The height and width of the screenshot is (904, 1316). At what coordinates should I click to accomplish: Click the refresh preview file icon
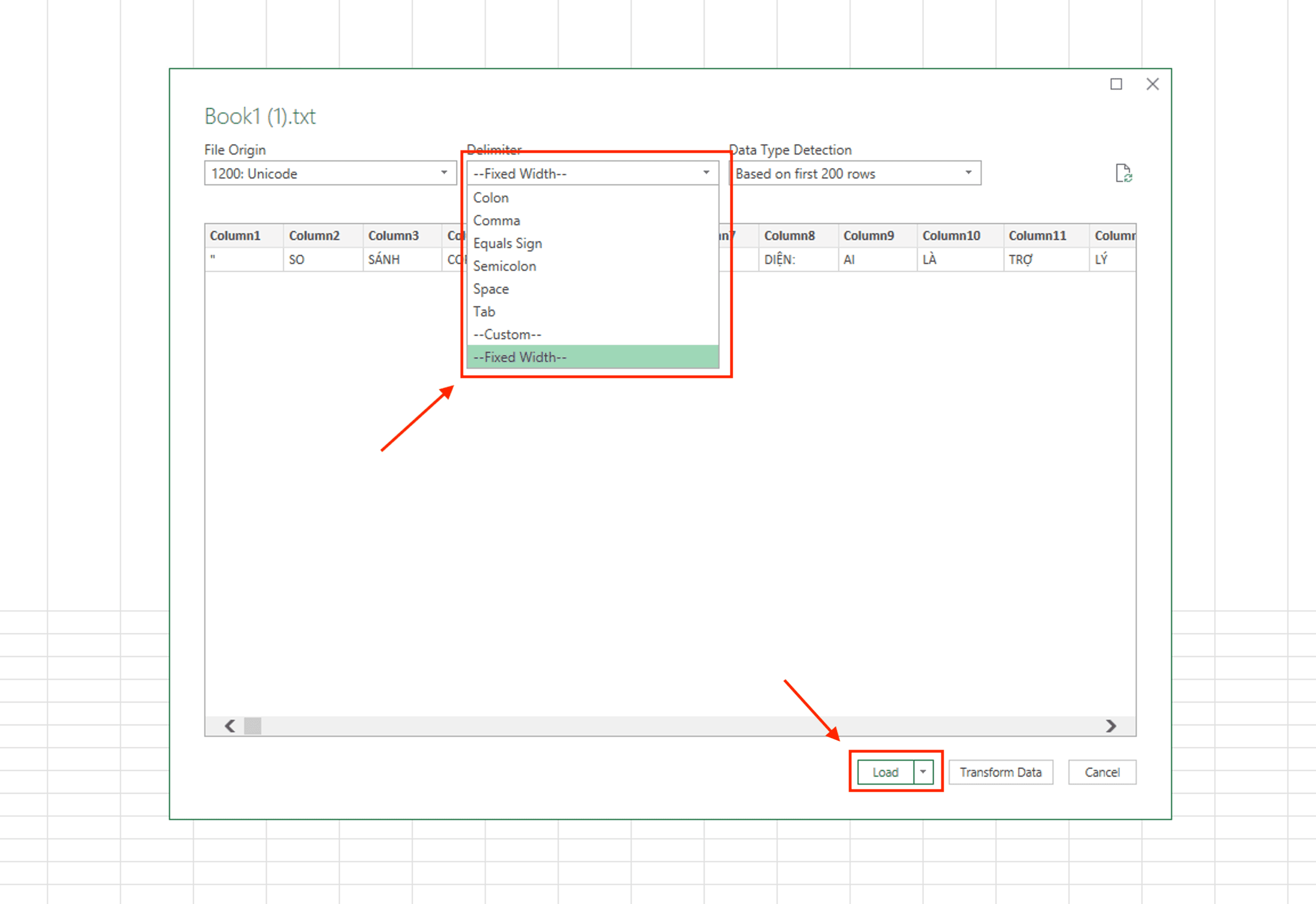click(1123, 173)
